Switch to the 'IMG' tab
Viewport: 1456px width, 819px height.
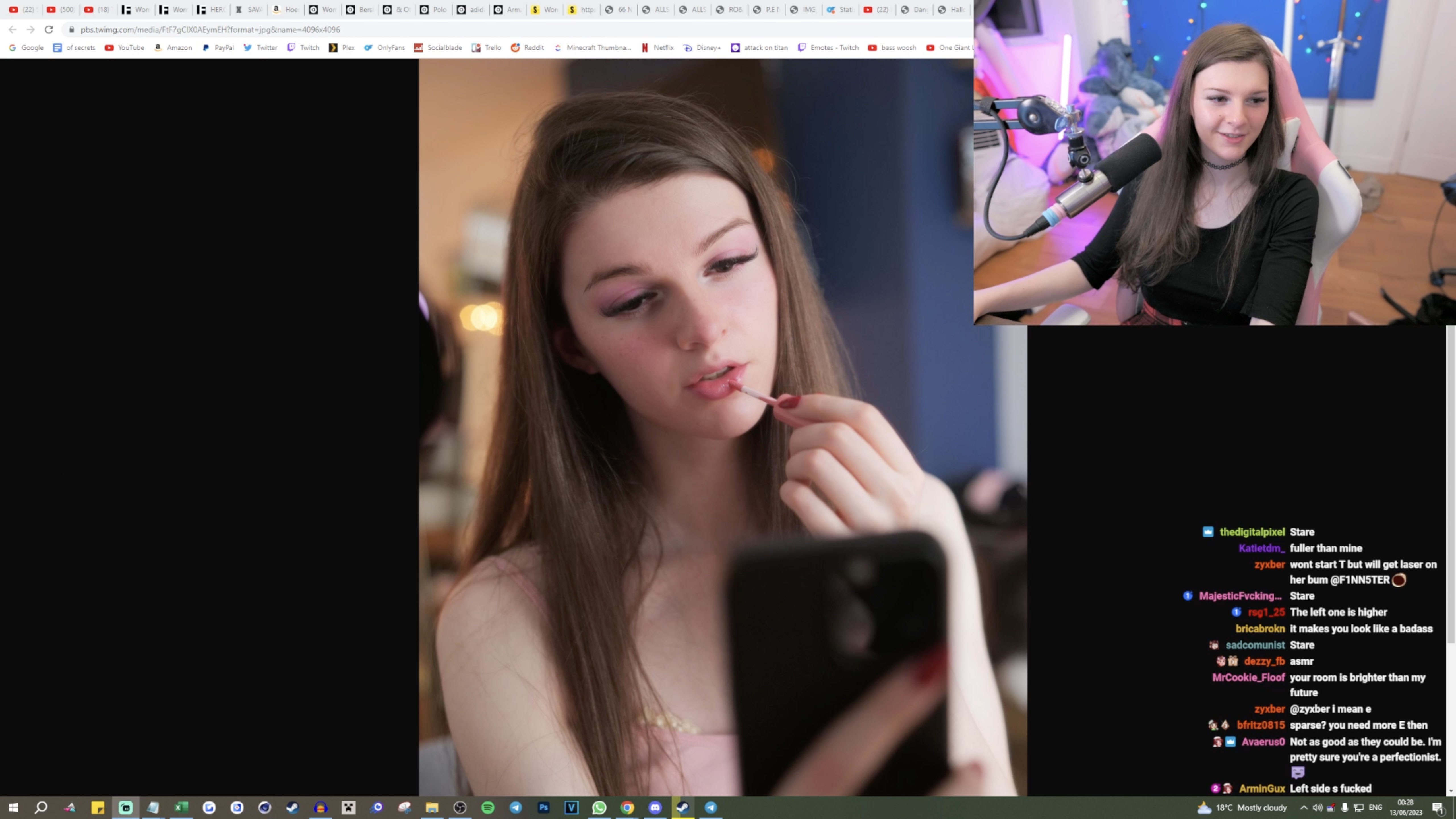pyautogui.click(x=803, y=9)
